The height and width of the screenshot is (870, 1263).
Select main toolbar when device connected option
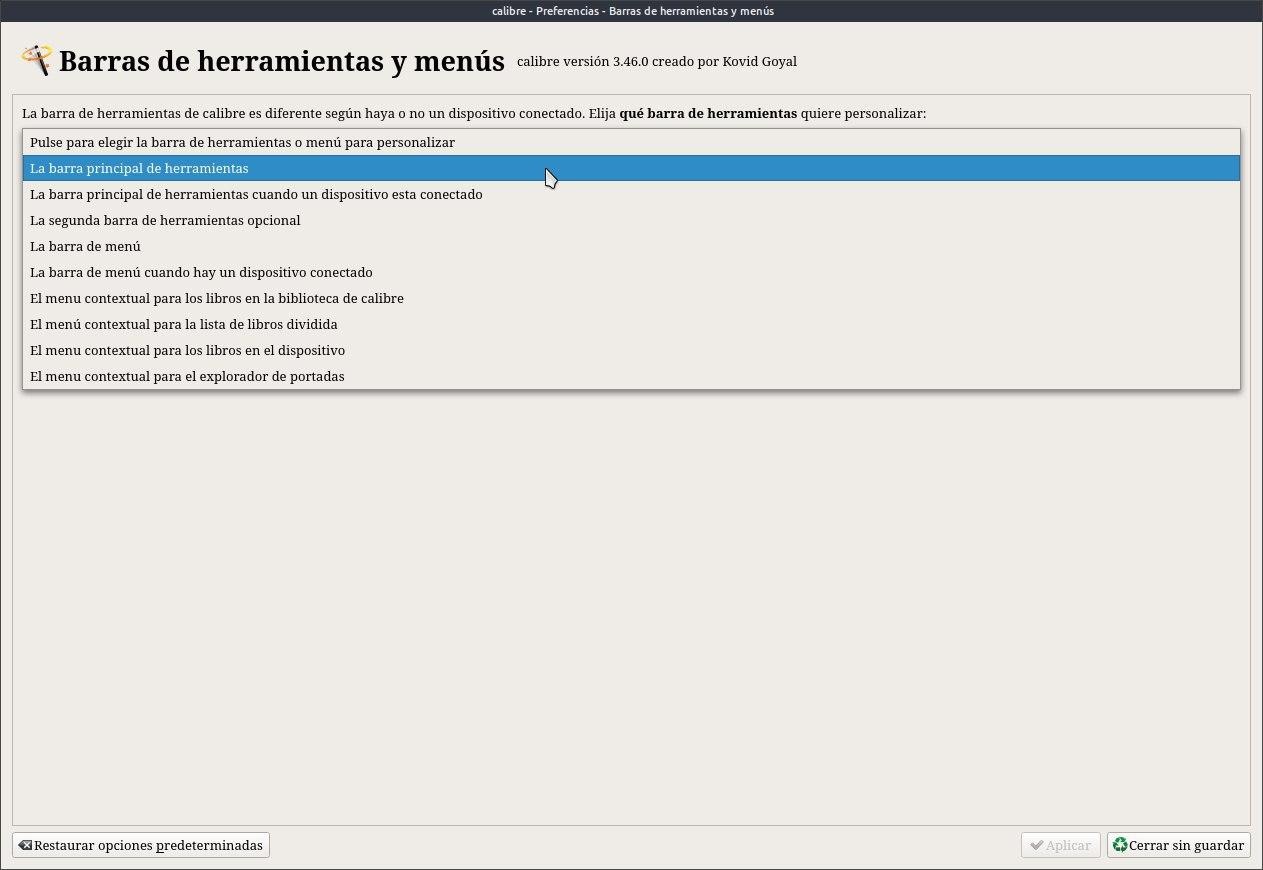pyautogui.click(x=631, y=194)
